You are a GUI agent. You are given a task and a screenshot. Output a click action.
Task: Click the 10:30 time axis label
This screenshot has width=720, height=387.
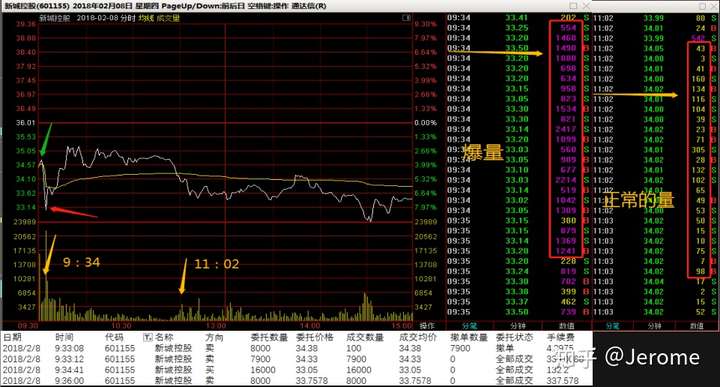pyautogui.click(x=121, y=325)
